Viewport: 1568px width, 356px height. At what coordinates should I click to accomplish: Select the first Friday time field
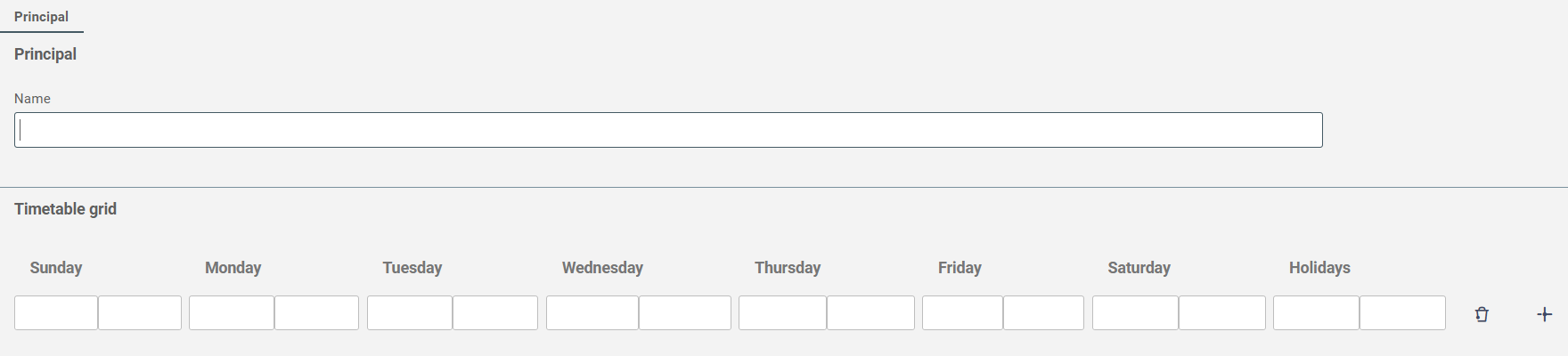(962, 313)
